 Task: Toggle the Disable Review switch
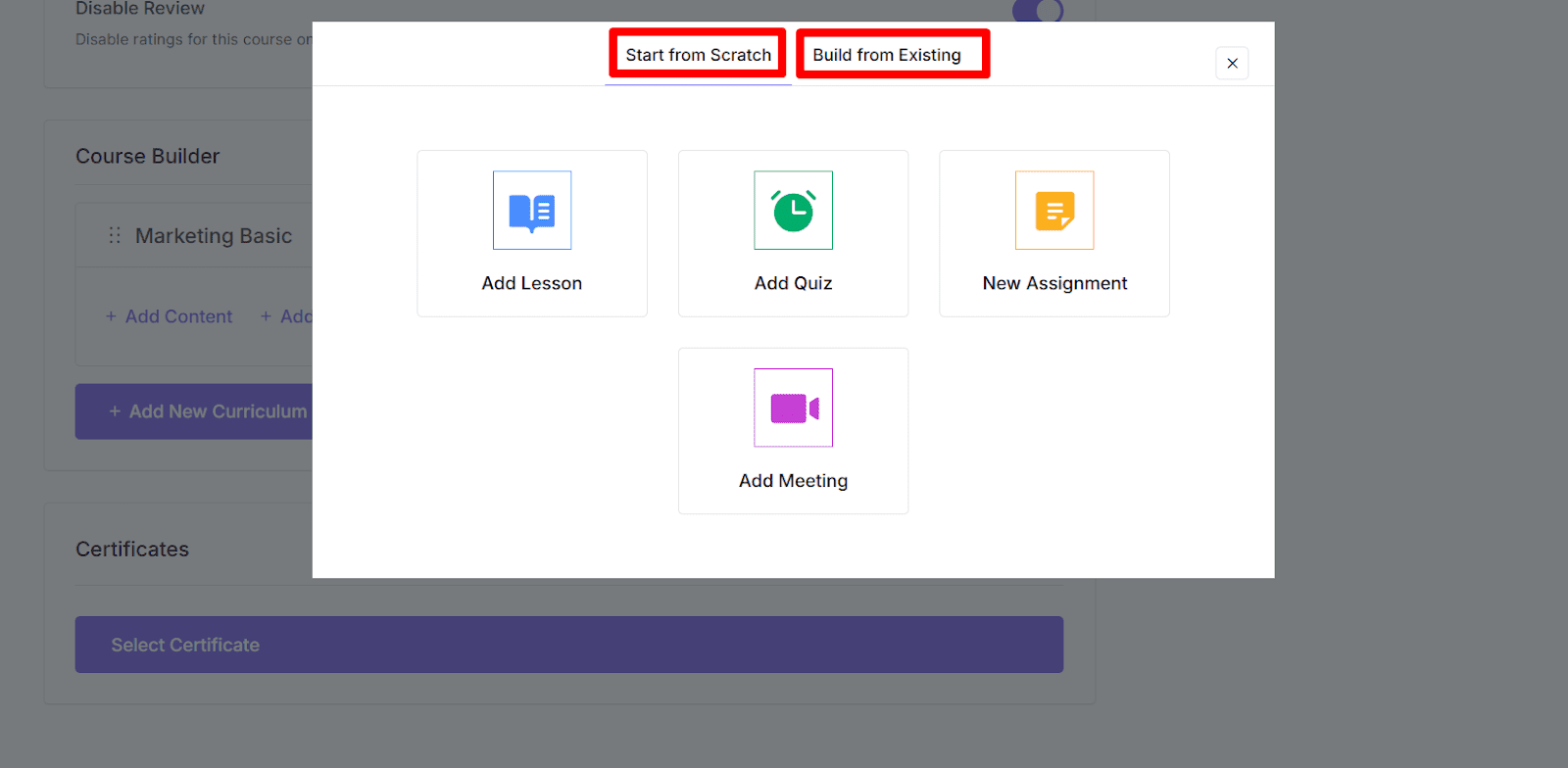1038,11
